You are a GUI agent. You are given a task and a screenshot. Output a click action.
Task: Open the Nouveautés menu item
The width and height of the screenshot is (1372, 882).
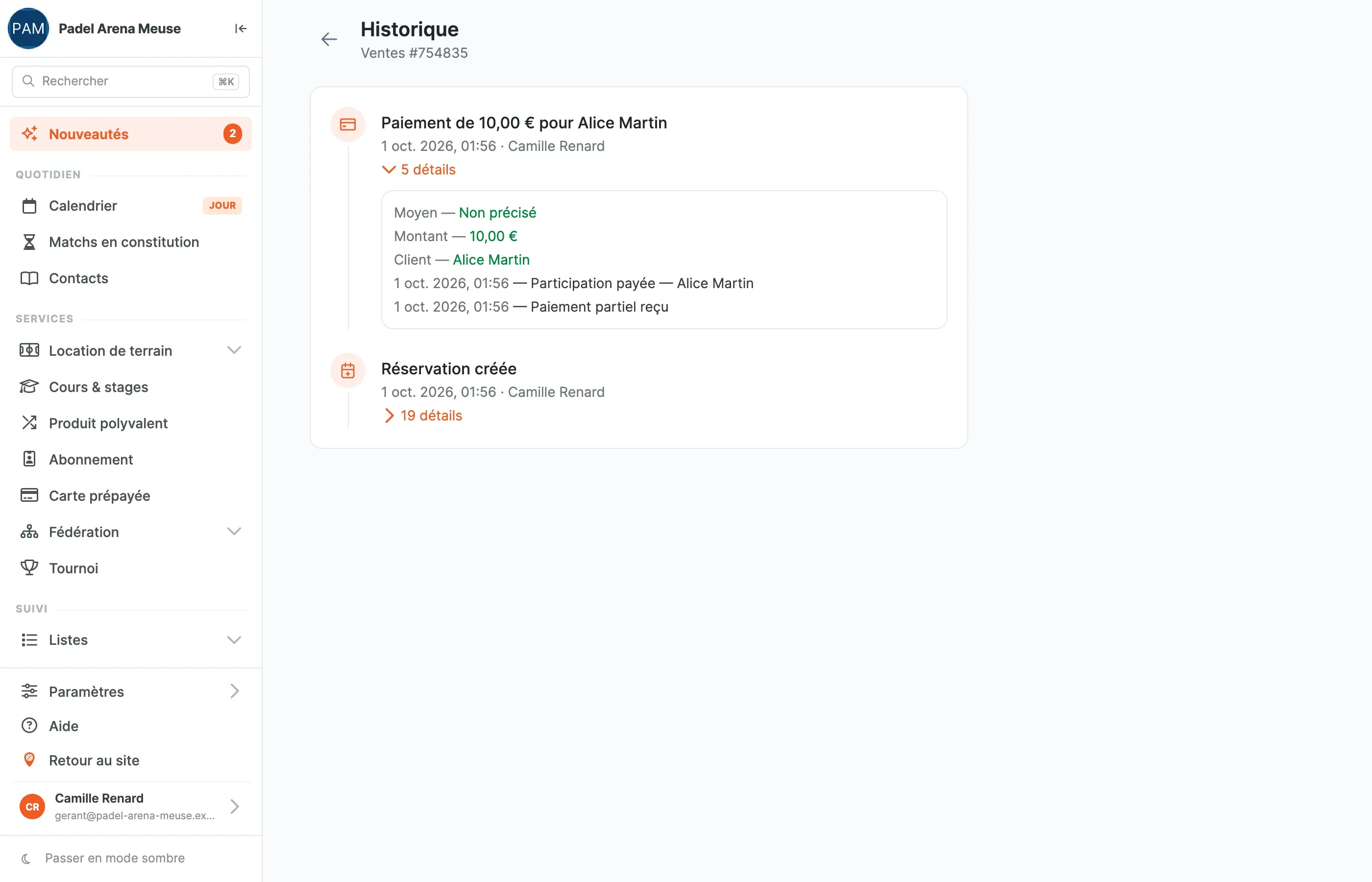tap(130, 134)
